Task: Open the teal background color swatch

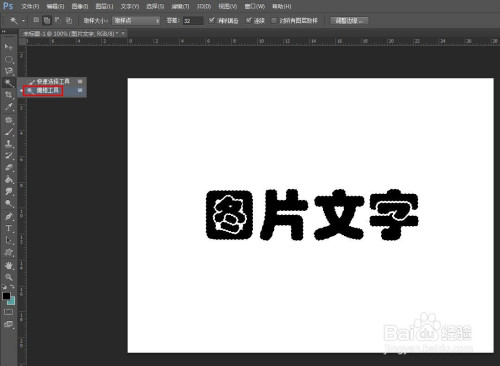Action: 12,301
